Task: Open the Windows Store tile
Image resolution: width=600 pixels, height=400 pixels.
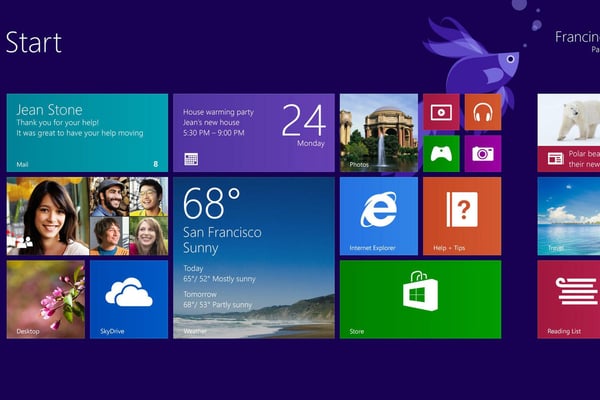Action: (419, 299)
